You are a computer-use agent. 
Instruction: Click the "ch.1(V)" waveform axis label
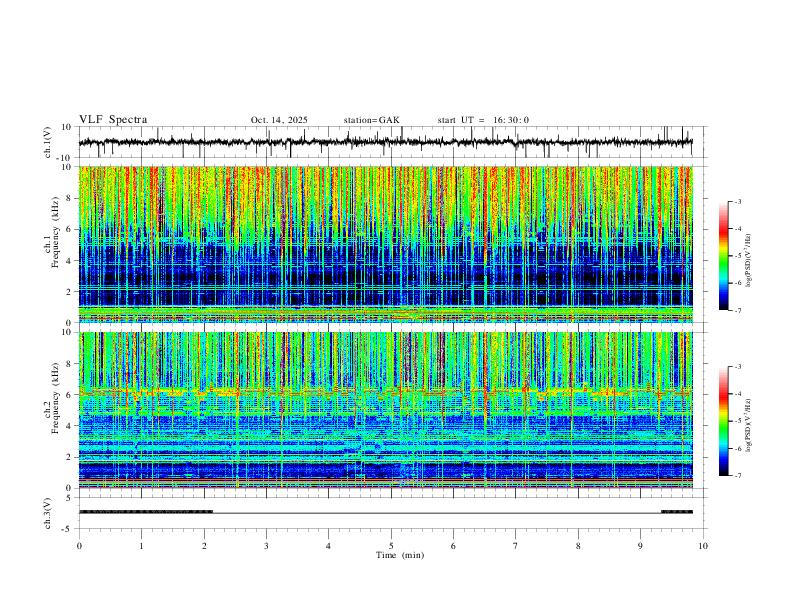[48, 142]
